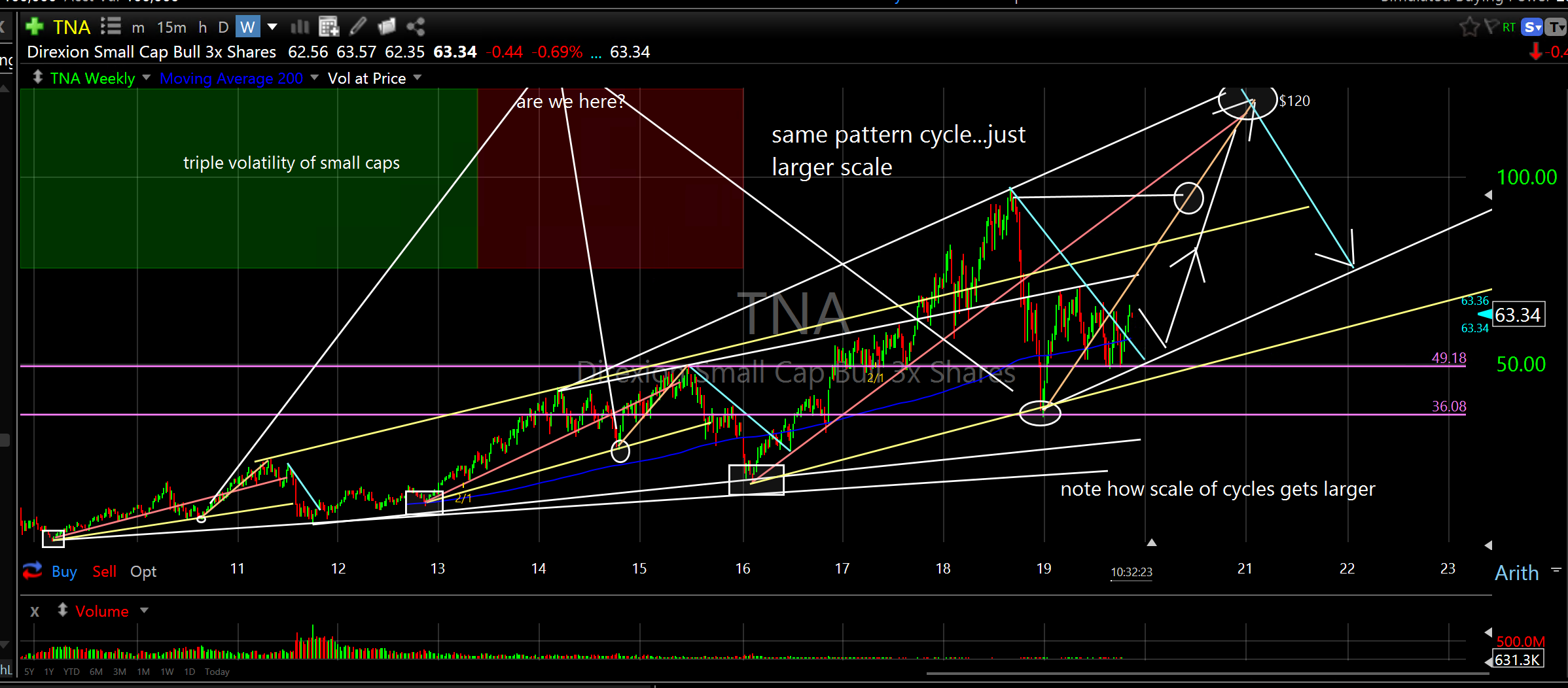Switch to the 15m timeframe
The height and width of the screenshot is (688, 1568).
point(171,27)
